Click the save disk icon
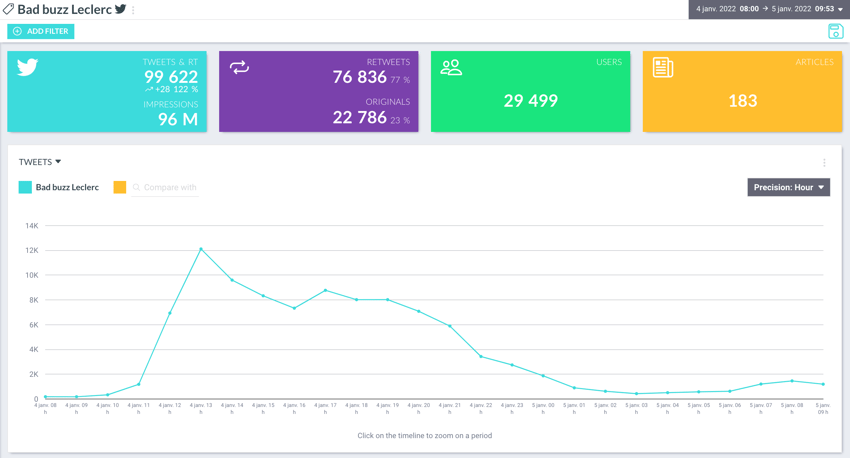The image size is (850, 458). (x=835, y=31)
